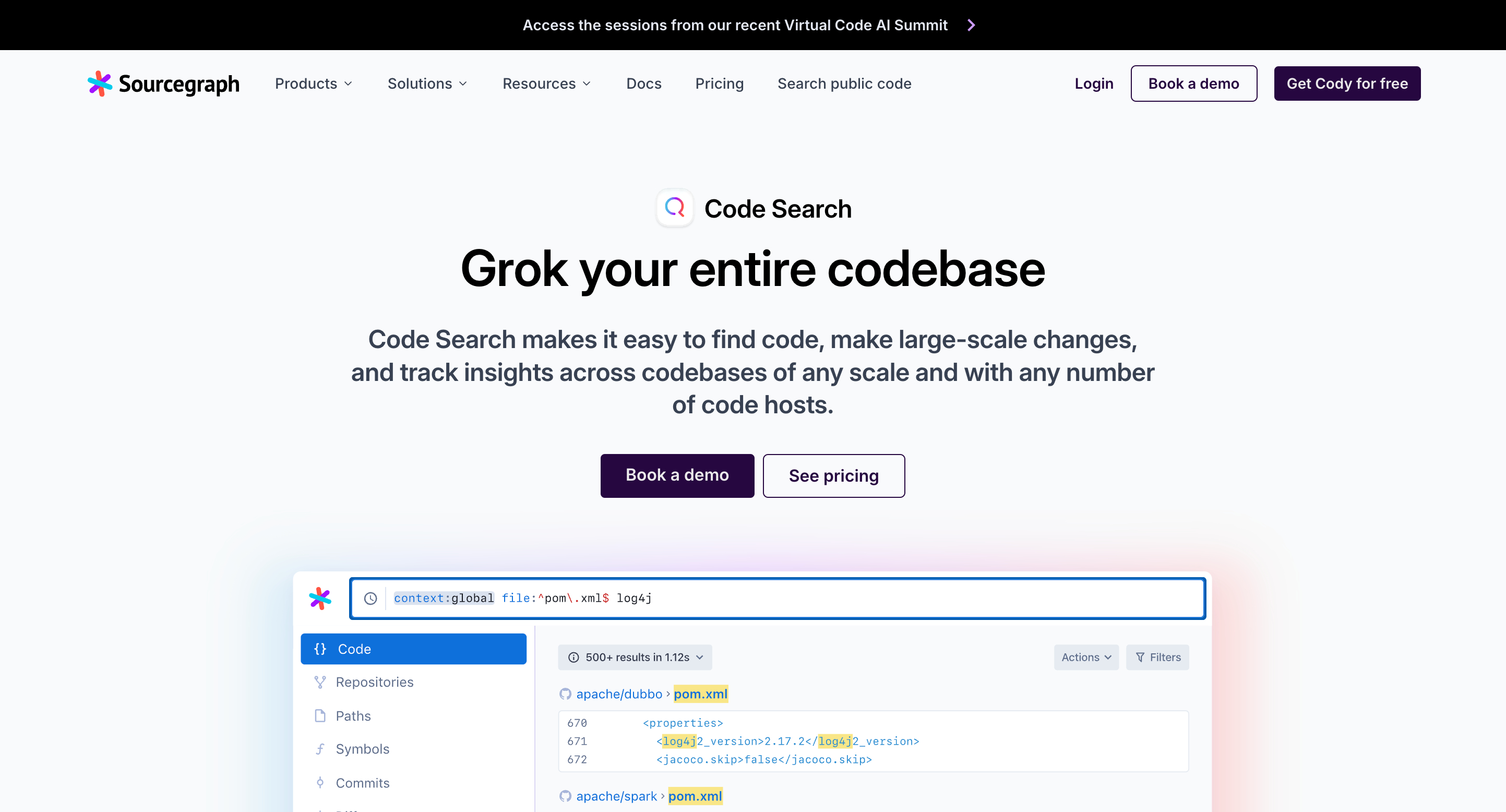
Task: Open the Actions dropdown
Action: (1086, 657)
